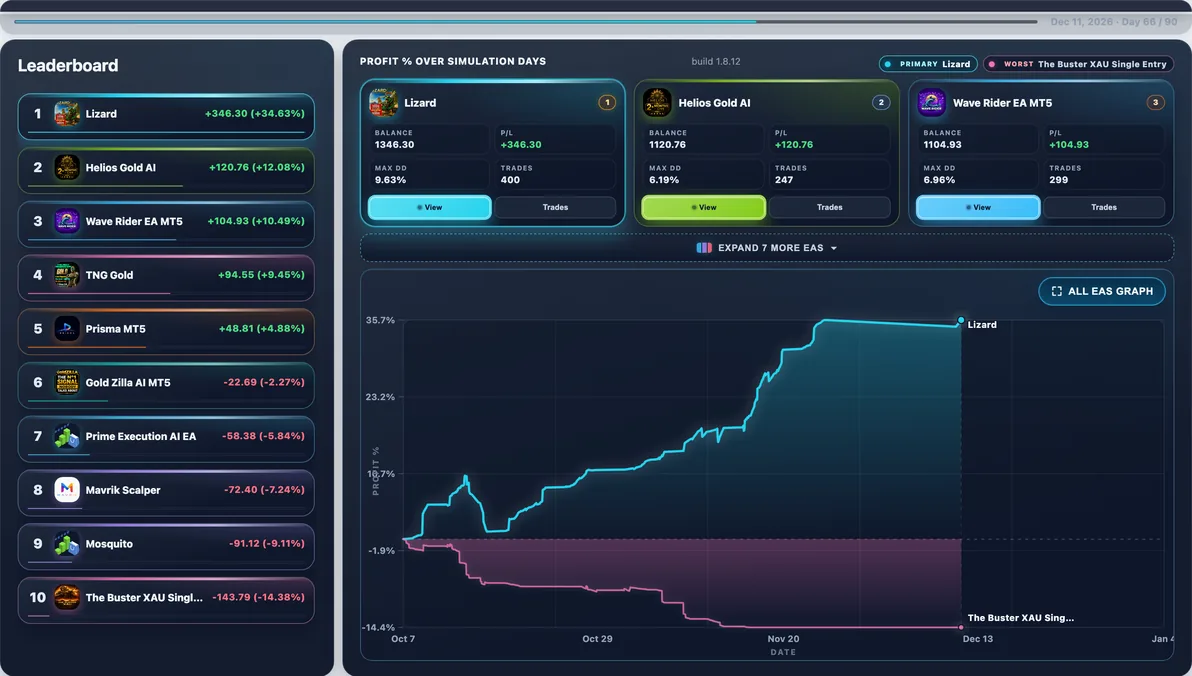Click the green View button for Helios Gold AI
1192x676 pixels.
[703, 208]
